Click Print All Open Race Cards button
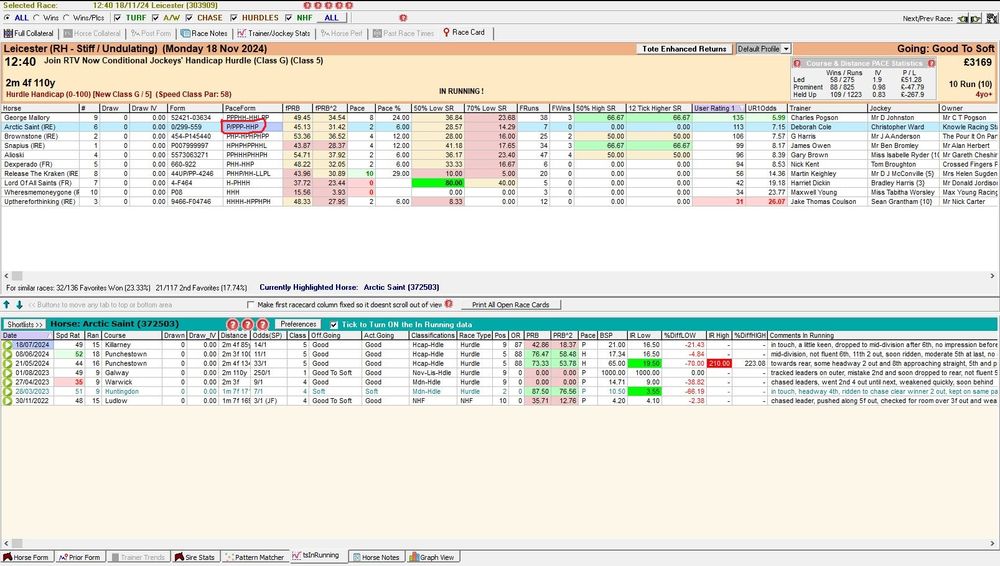Image resolution: width=1000 pixels, height=566 pixels. click(510, 305)
